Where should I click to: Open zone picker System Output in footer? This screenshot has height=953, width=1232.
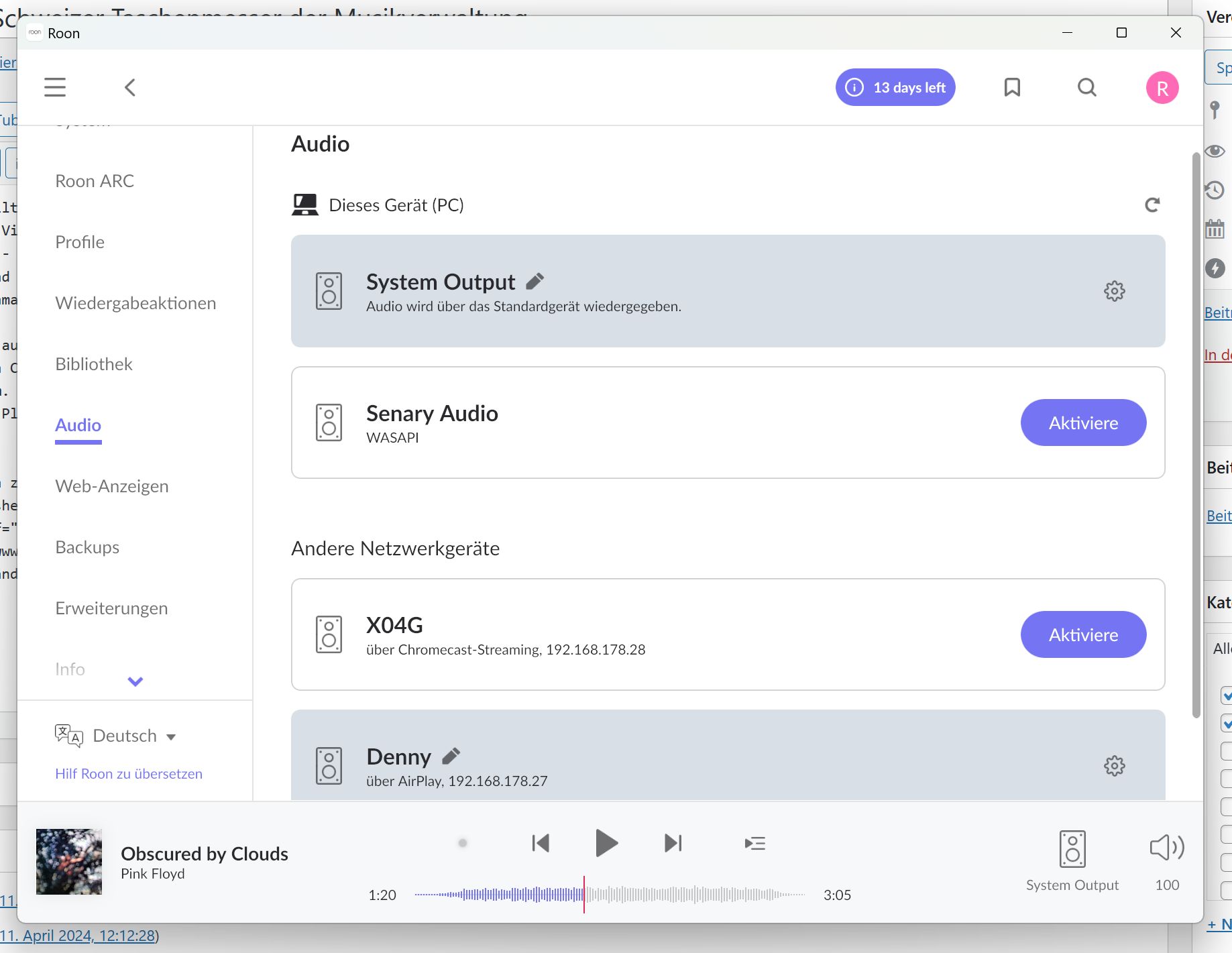(1072, 861)
